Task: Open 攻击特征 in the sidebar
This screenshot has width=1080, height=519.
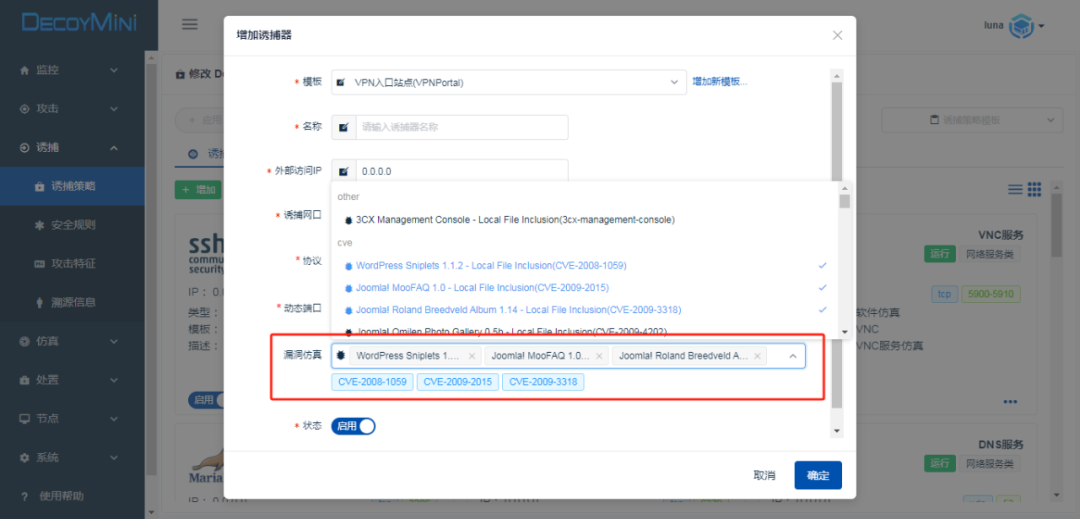Action: point(72,264)
